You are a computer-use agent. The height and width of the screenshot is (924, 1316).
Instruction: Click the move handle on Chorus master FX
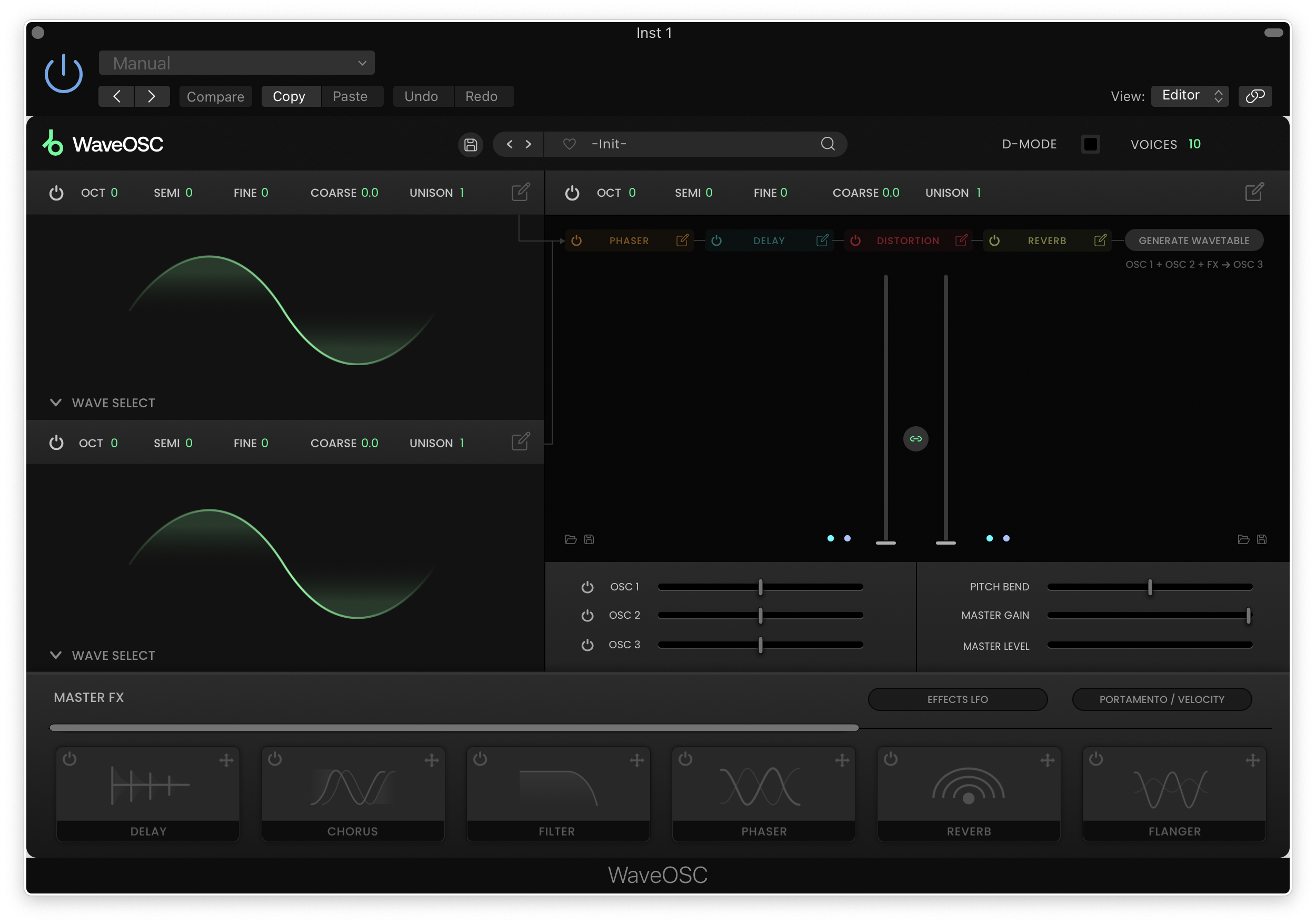pos(432,760)
